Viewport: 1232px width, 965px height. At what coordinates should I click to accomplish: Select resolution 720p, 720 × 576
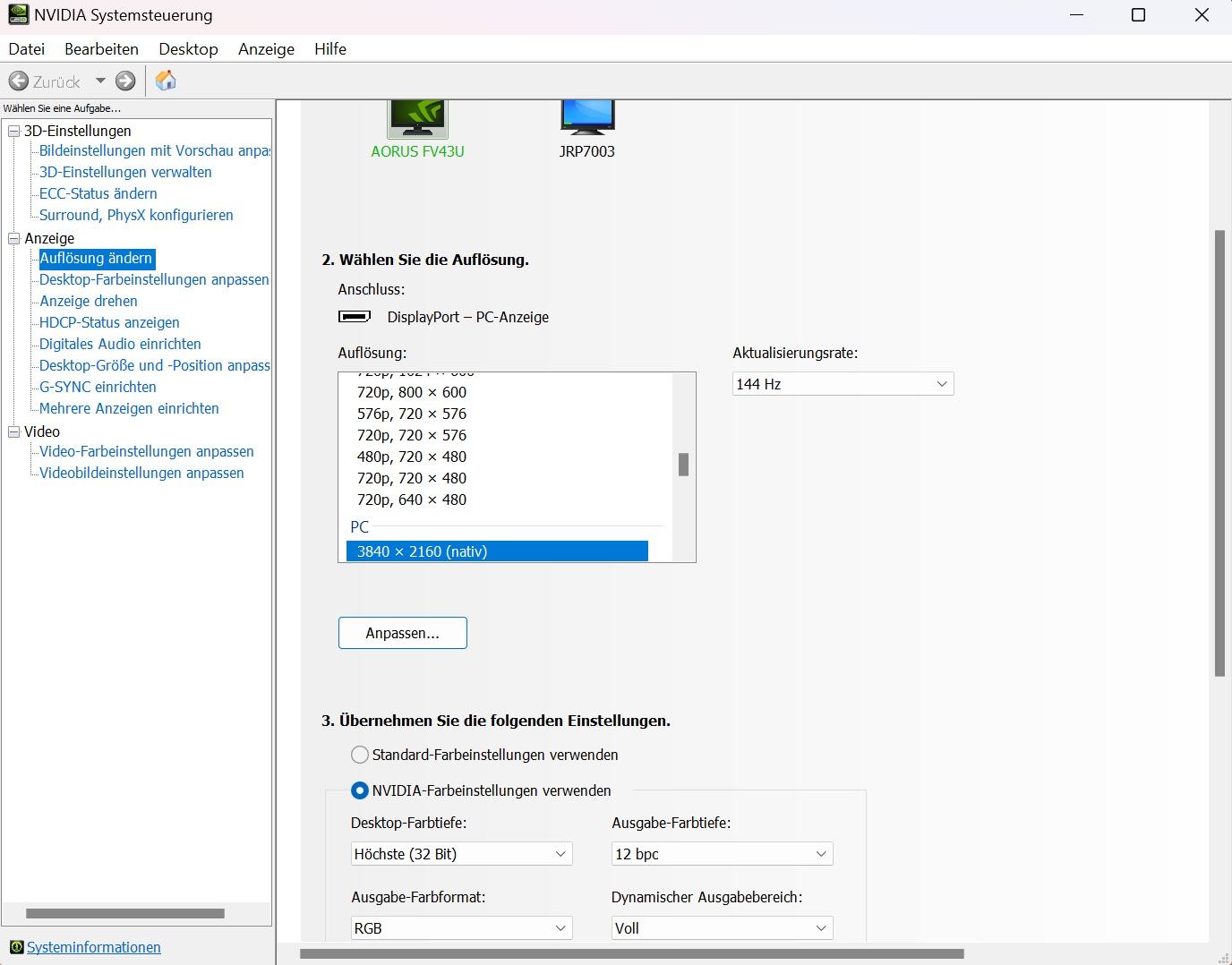(x=412, y=435)
